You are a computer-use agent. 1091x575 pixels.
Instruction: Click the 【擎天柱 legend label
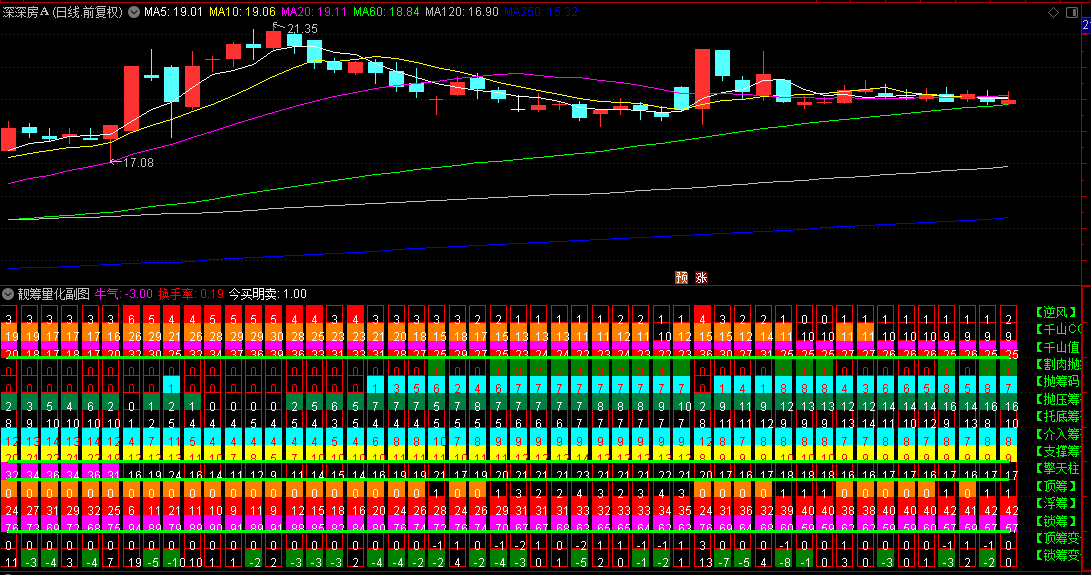tap(1058, 468)
